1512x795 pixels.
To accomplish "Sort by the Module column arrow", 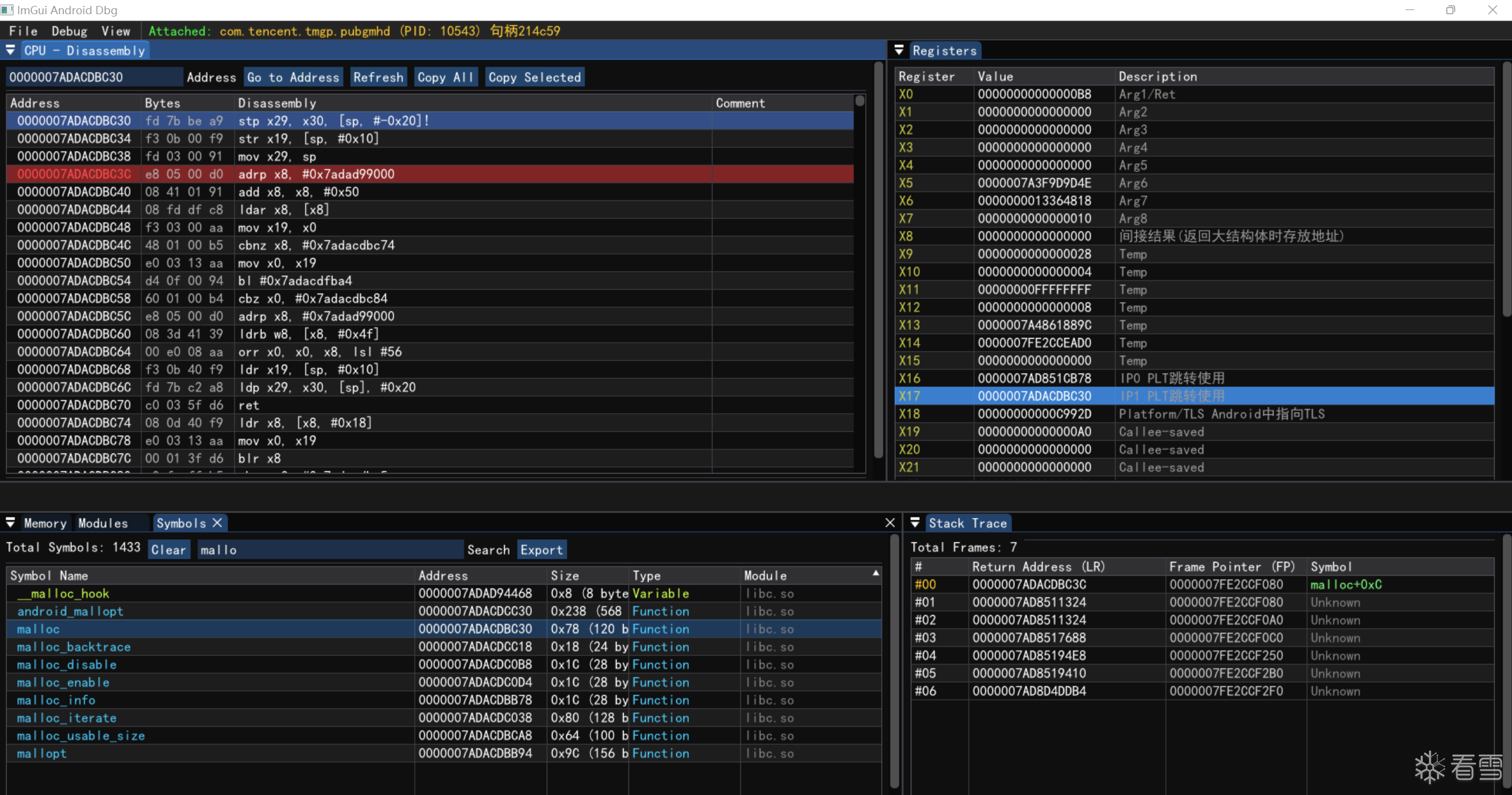I will pyautogui.click(x=875, y=573).
